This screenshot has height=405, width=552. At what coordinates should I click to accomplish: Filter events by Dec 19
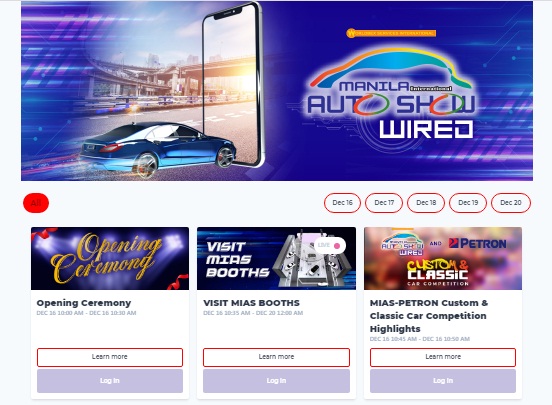click(x=468, y=203)
